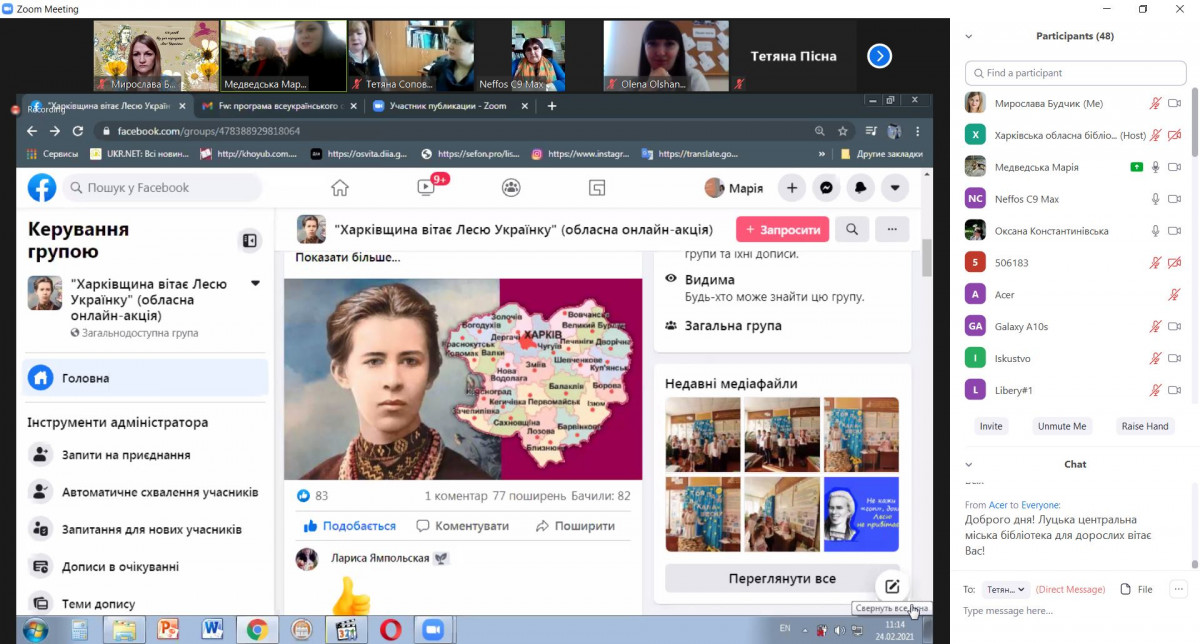Go to Facebook Home icon
1200x644 pixels.
340,188
